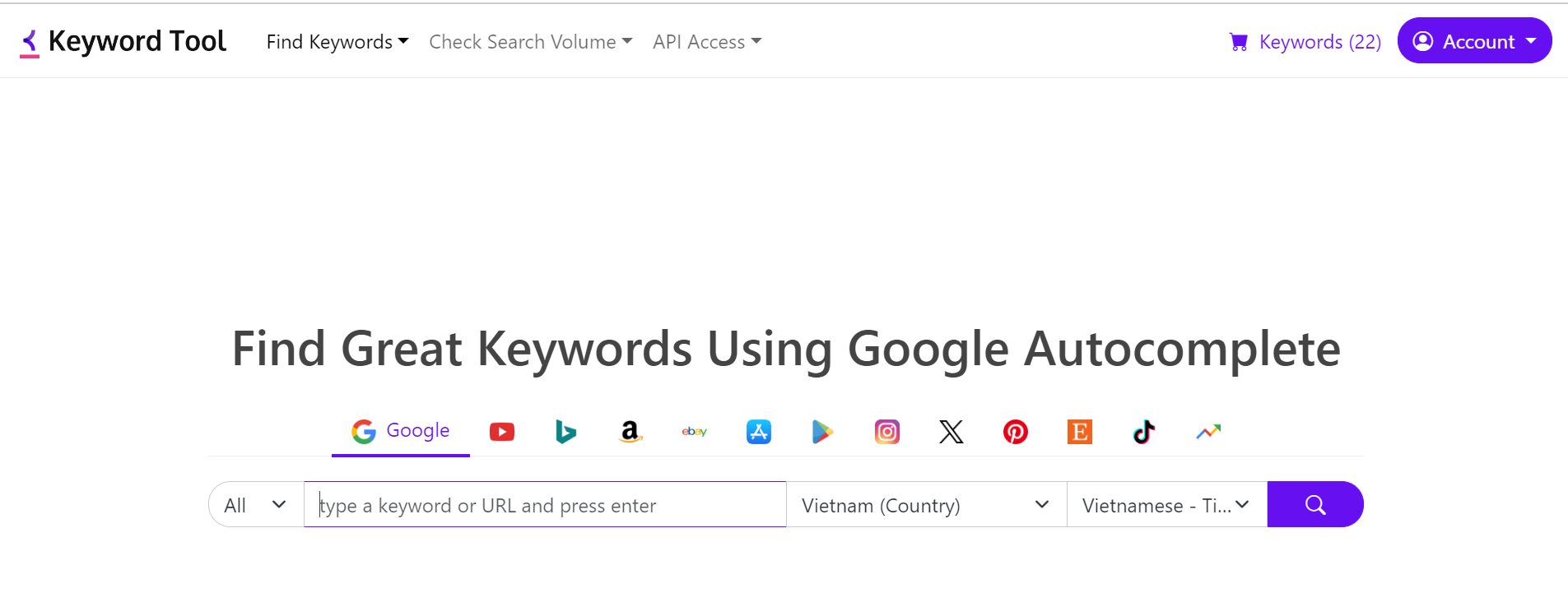The width and height of the screenshot is (1568, 607).
Task: Open the Keywords (22) cart link
Action: tap(1305, 42)
